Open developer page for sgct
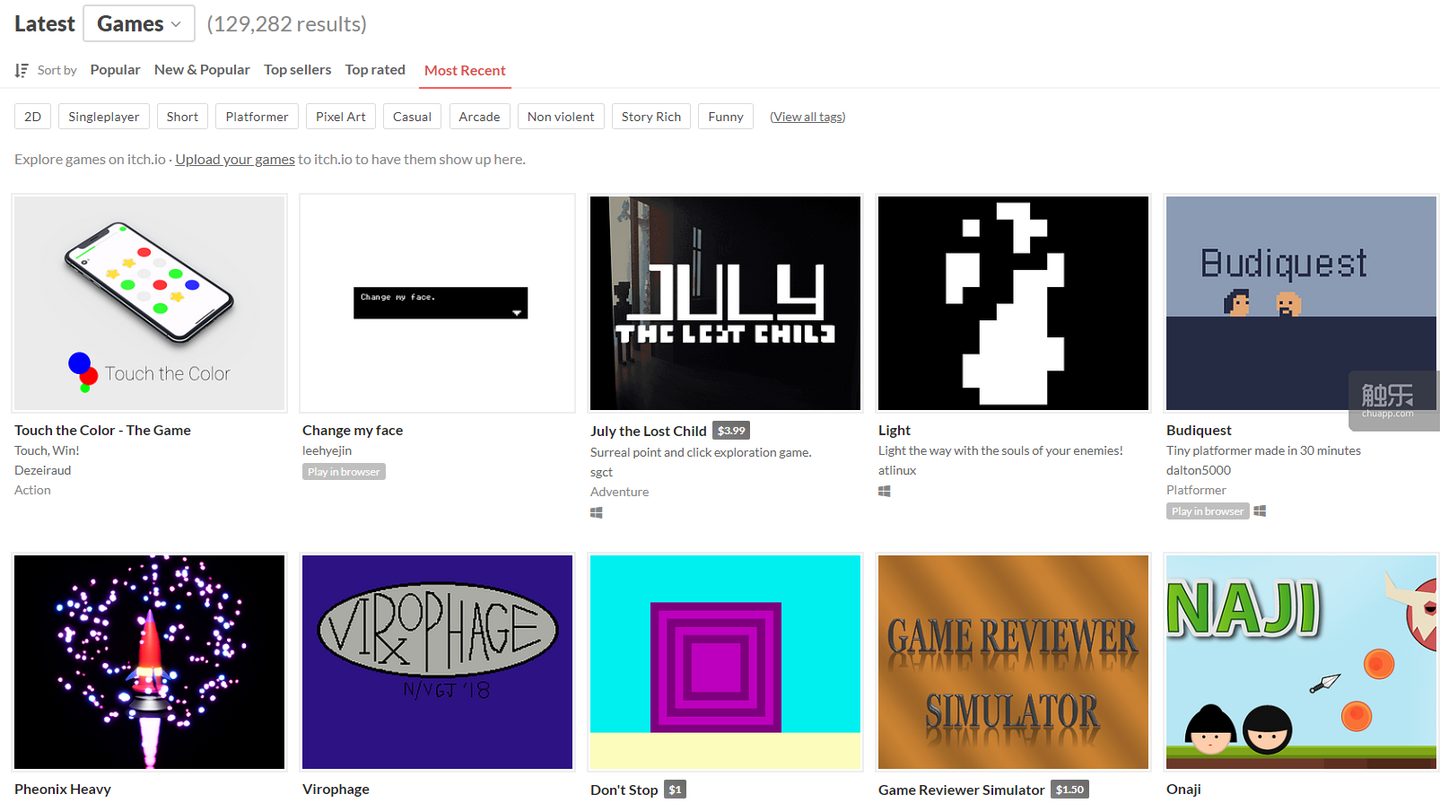 coord(601,471)
